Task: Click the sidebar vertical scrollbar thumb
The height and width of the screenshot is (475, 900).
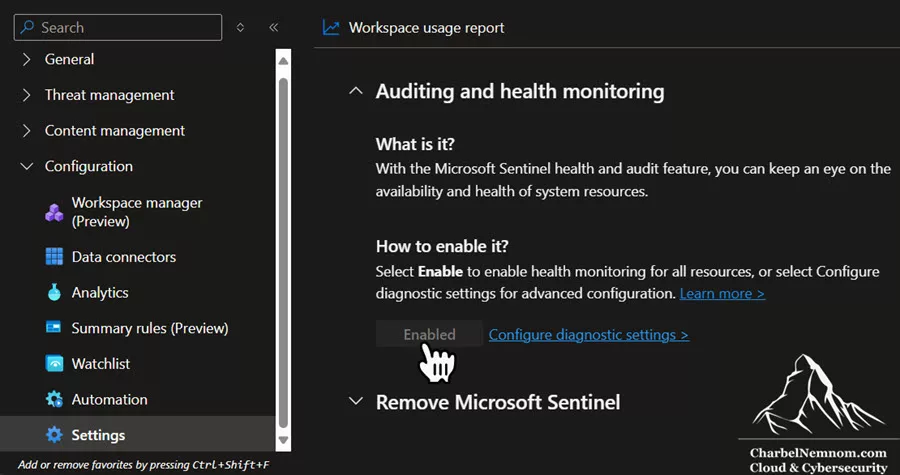Action: click(x=283, y=252)
